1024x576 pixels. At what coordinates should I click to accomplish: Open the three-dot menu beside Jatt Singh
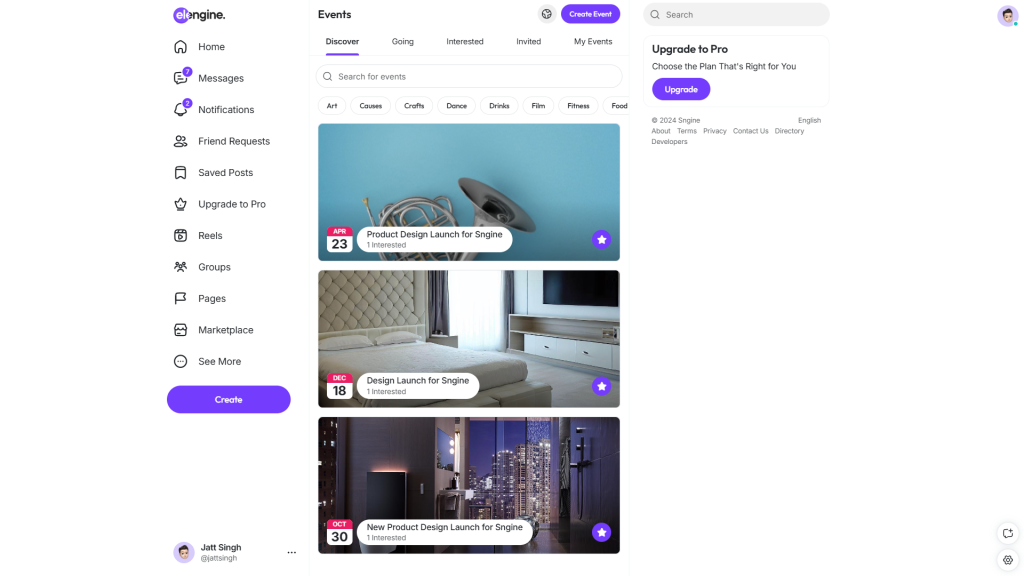pyautogui.click(x=292, y=552)
